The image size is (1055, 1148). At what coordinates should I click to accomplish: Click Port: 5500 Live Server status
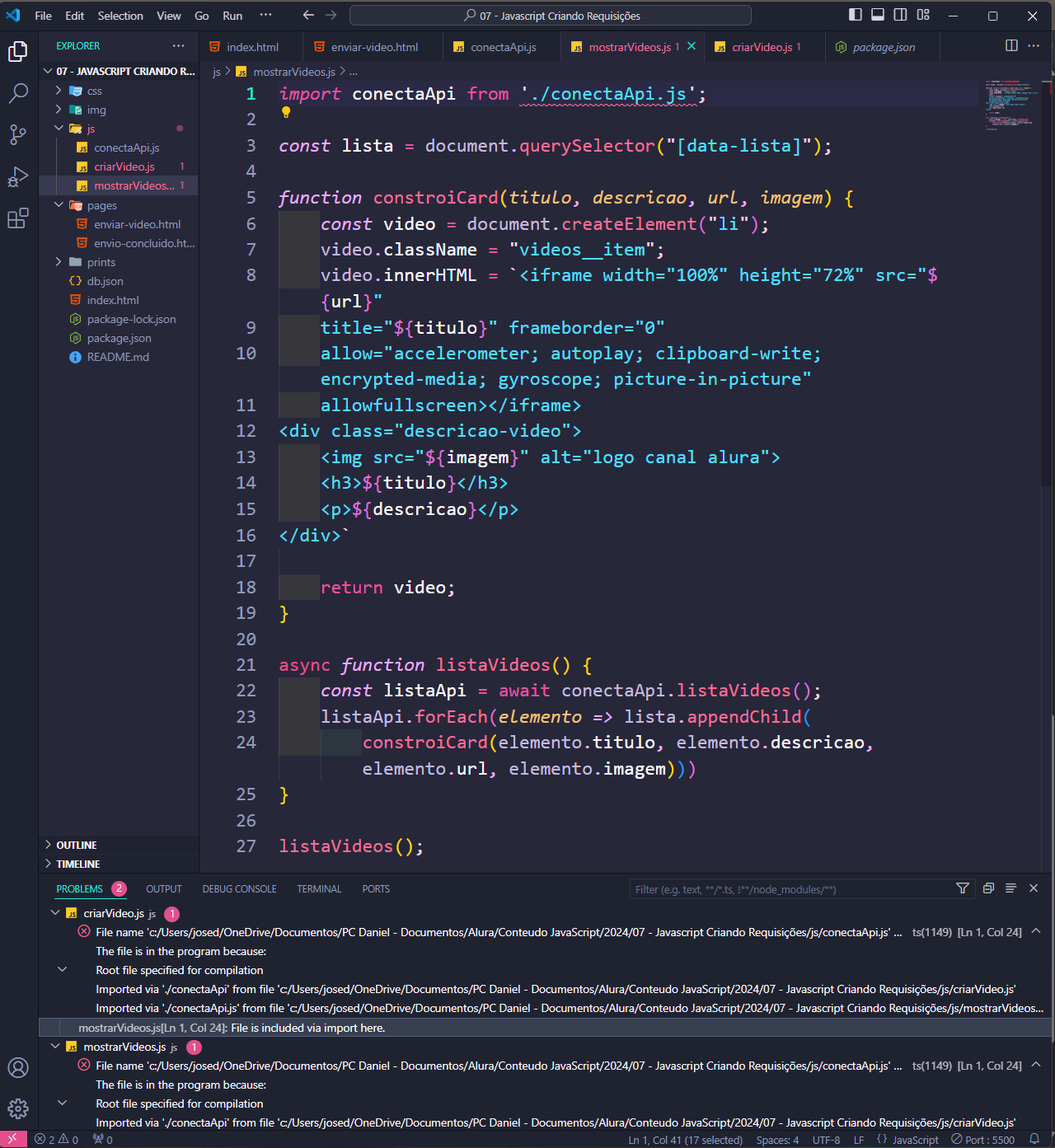coord(983,1140)
